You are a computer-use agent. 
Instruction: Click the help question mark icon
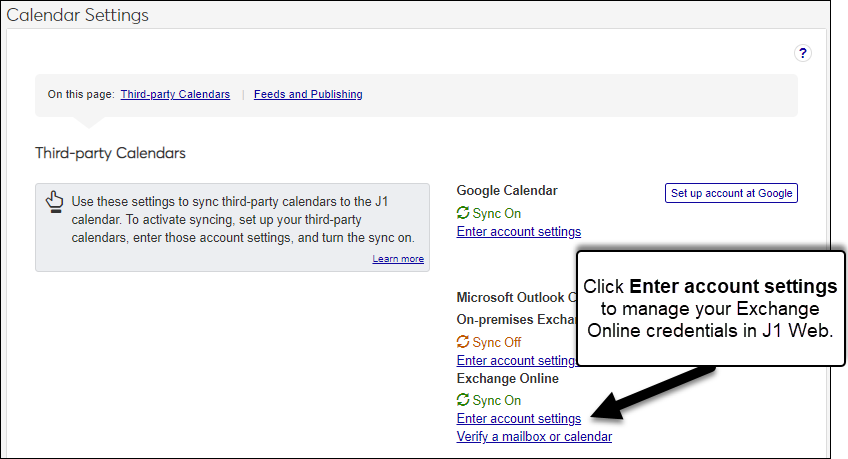point(802,54)
